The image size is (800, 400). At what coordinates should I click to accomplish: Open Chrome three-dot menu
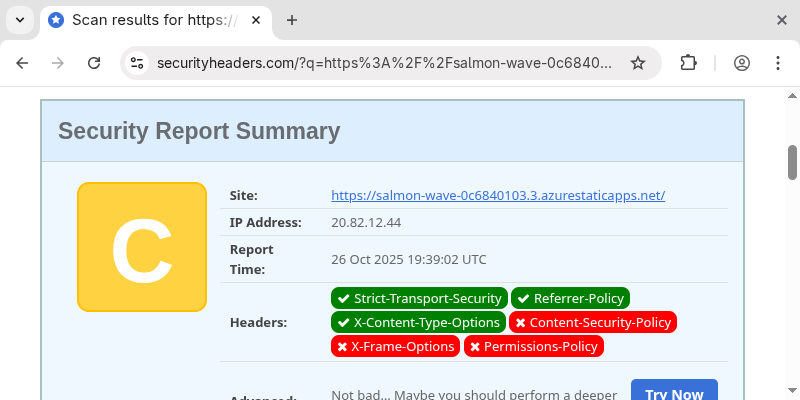778,63
